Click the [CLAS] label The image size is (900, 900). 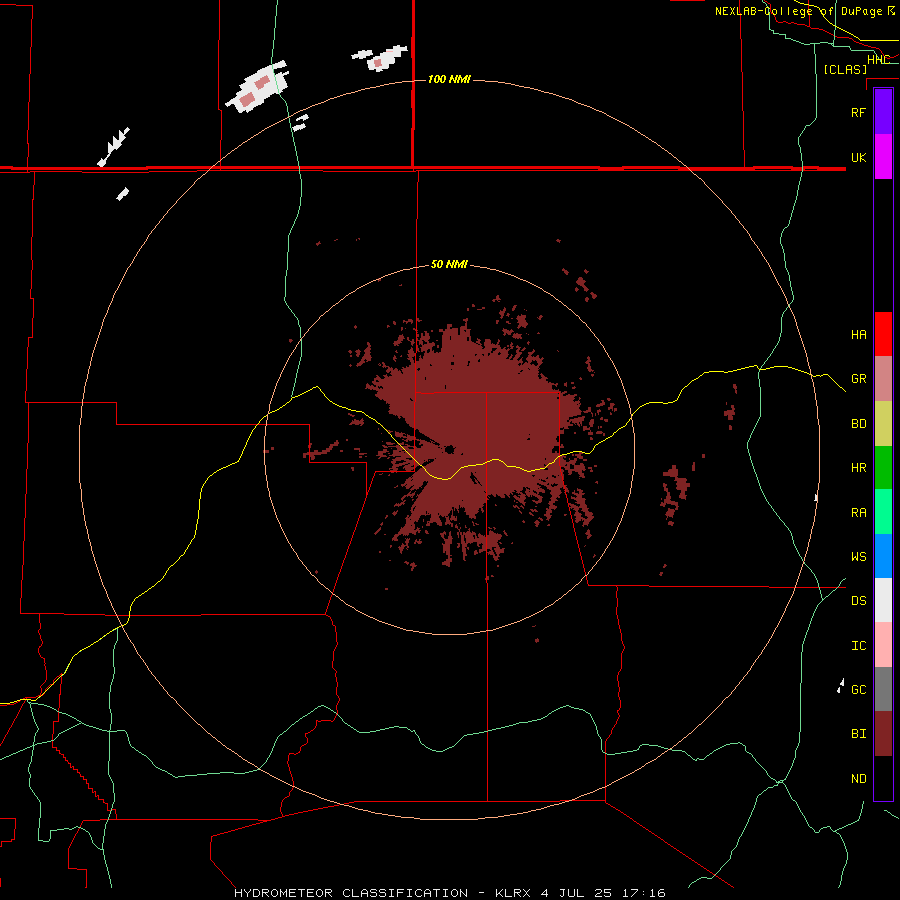845,69
